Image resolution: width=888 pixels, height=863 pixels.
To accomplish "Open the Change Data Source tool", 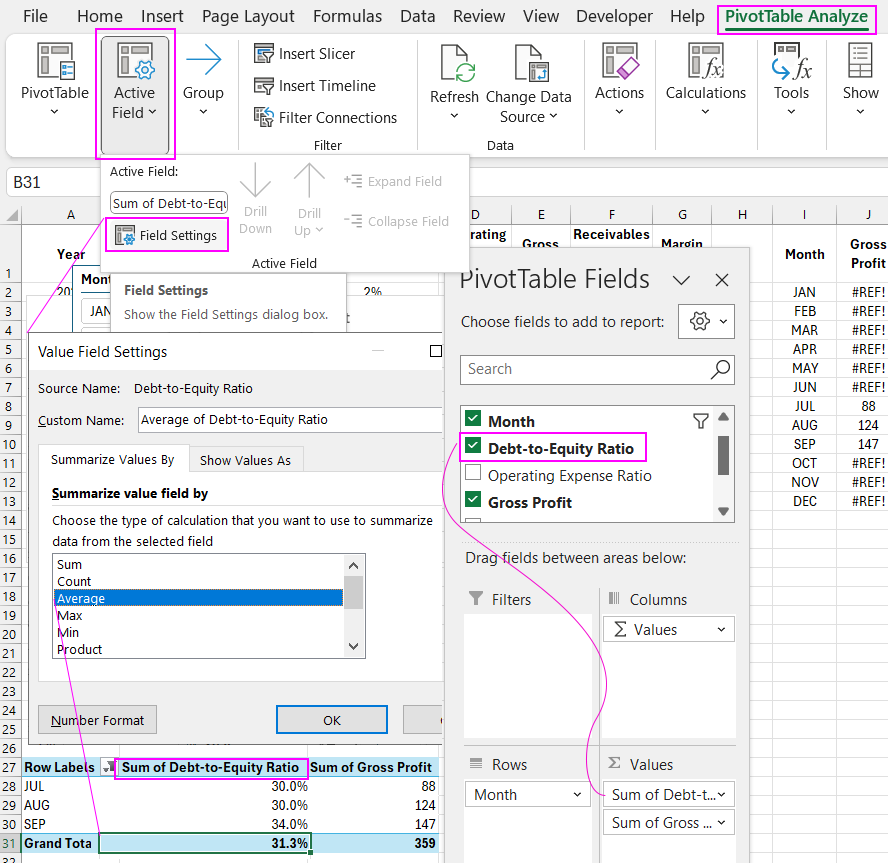I will point(528,66).
